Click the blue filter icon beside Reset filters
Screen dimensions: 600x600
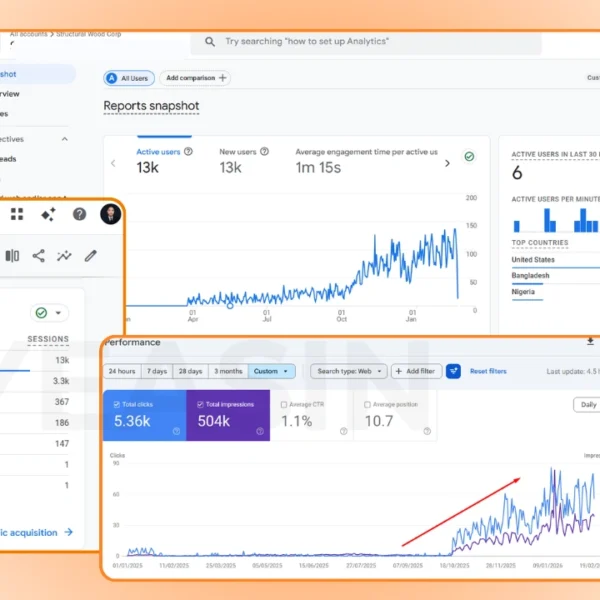[453, 371]
